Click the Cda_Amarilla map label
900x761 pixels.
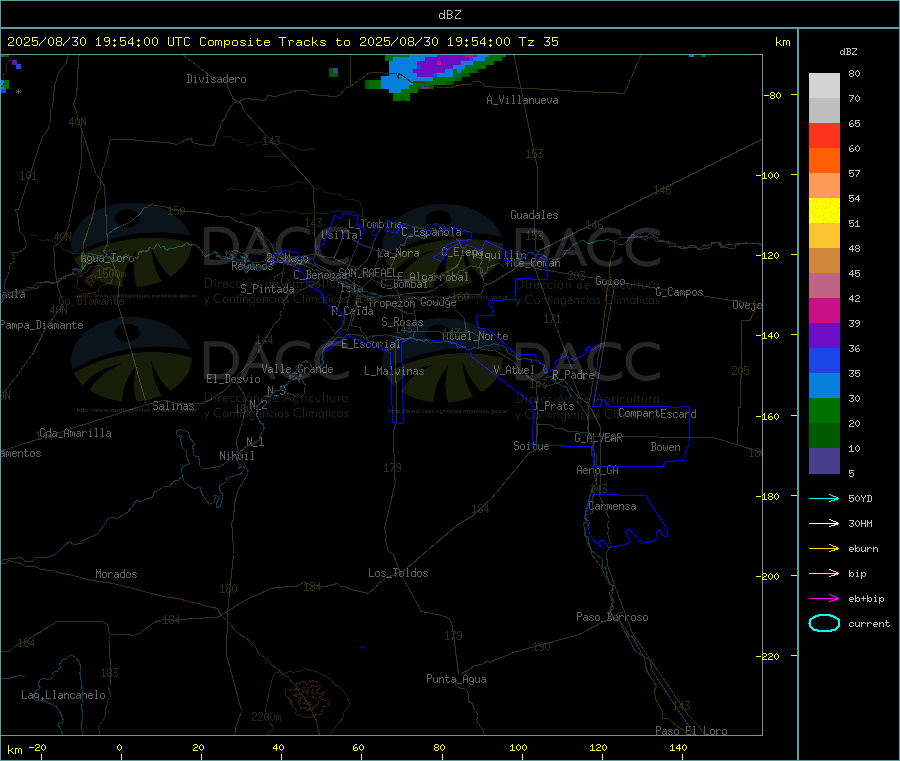(75, 433)
